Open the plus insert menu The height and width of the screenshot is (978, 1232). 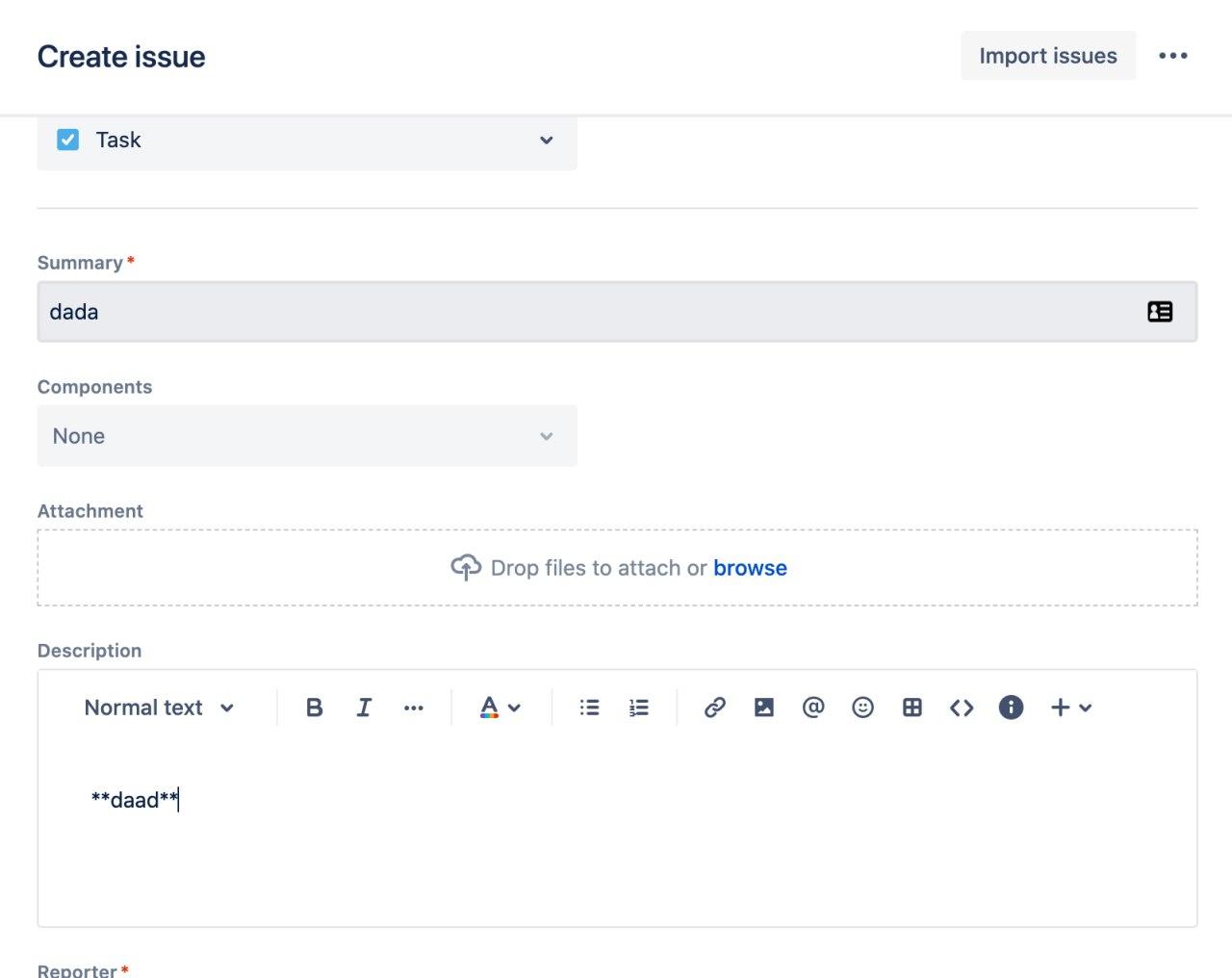pyautogui.click(x=1071, y=708)
